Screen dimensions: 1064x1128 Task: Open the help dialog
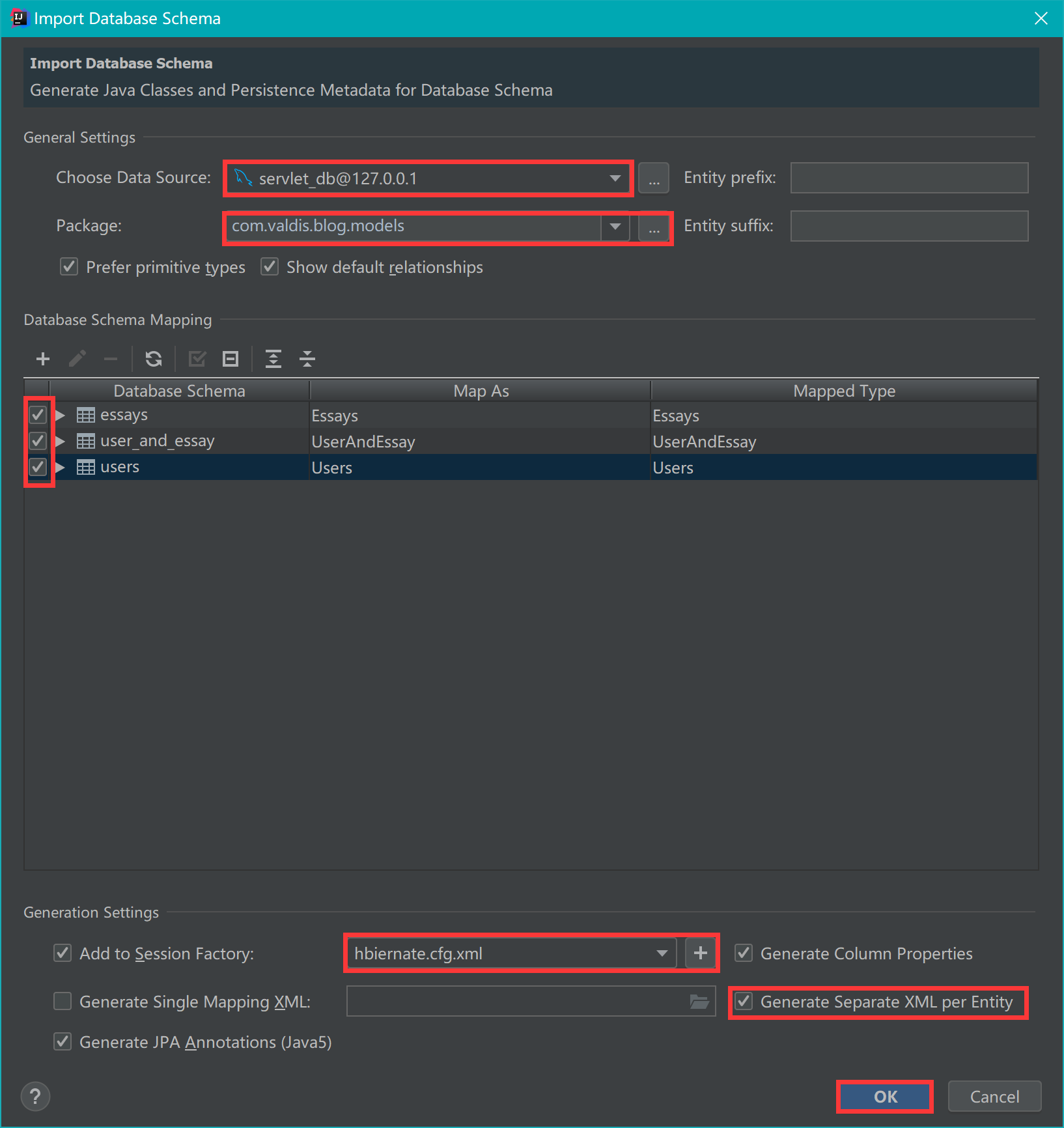point(35,1097)
